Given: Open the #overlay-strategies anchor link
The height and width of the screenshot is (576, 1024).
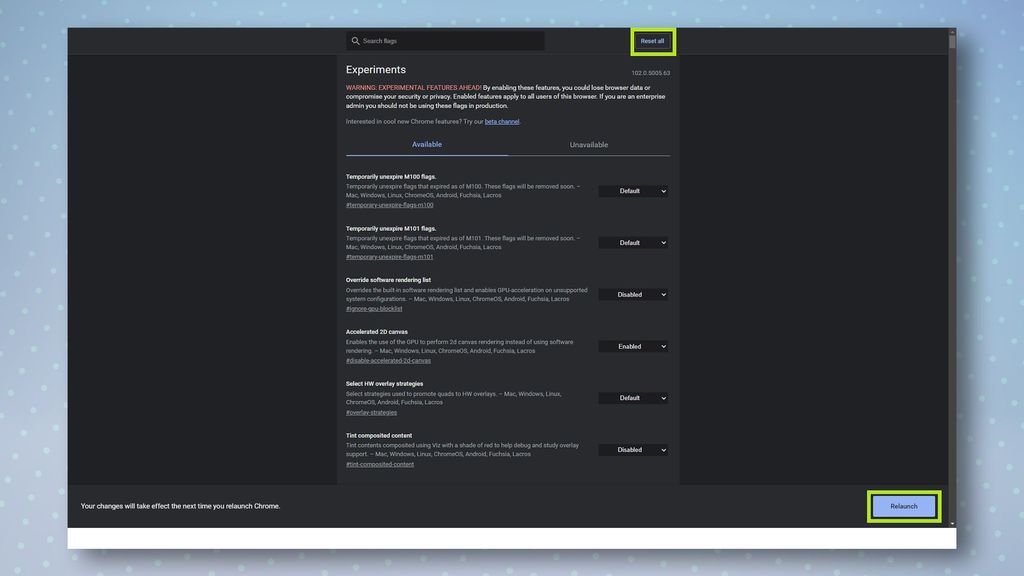Looking at the screenshot, I should click(371, 413).
